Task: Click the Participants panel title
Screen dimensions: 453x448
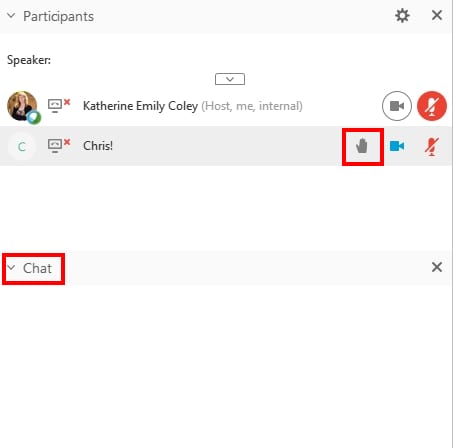Action: tap(58, 16)
